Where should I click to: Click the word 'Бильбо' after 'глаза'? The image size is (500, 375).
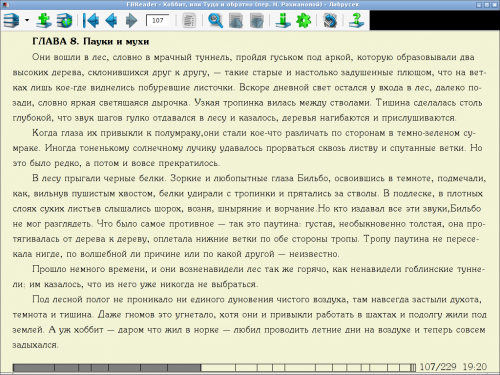(x=313, y=178)
